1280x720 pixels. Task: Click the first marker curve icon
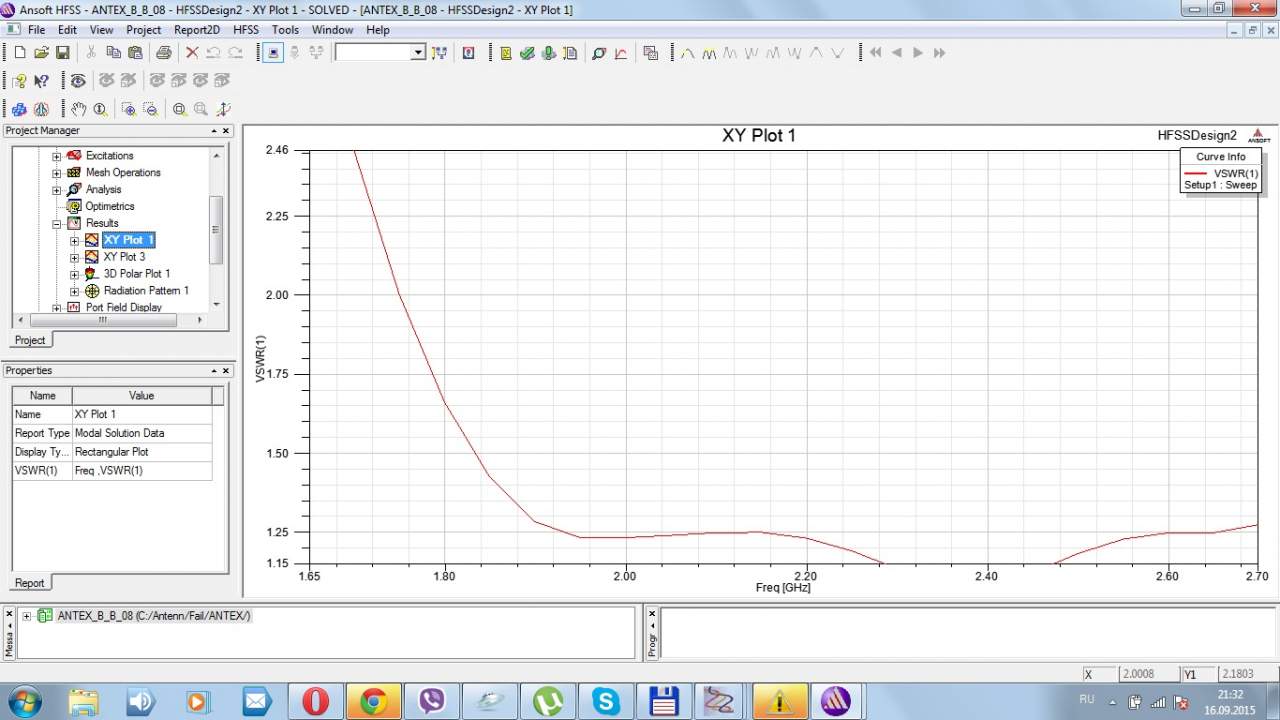[688, 53]
